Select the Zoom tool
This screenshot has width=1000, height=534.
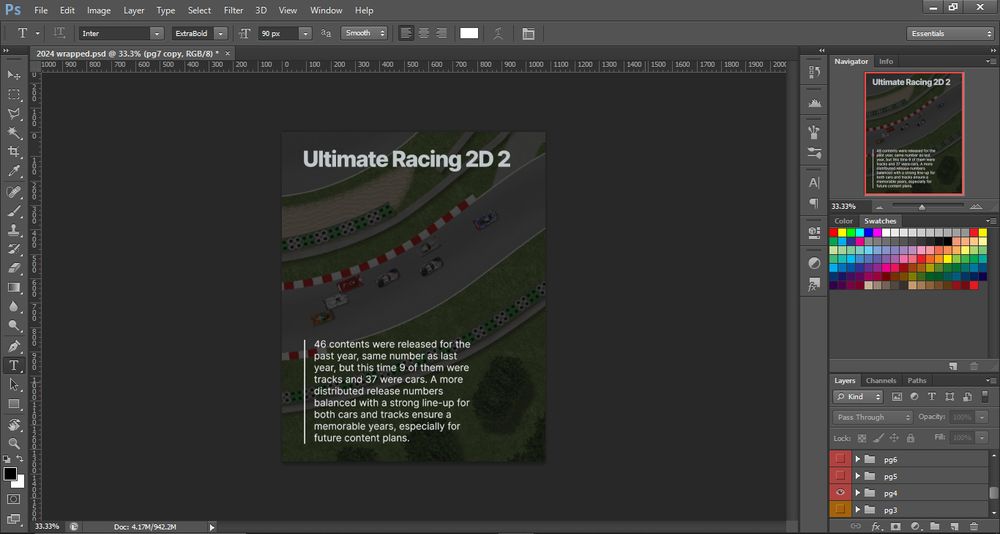point(13,443)
